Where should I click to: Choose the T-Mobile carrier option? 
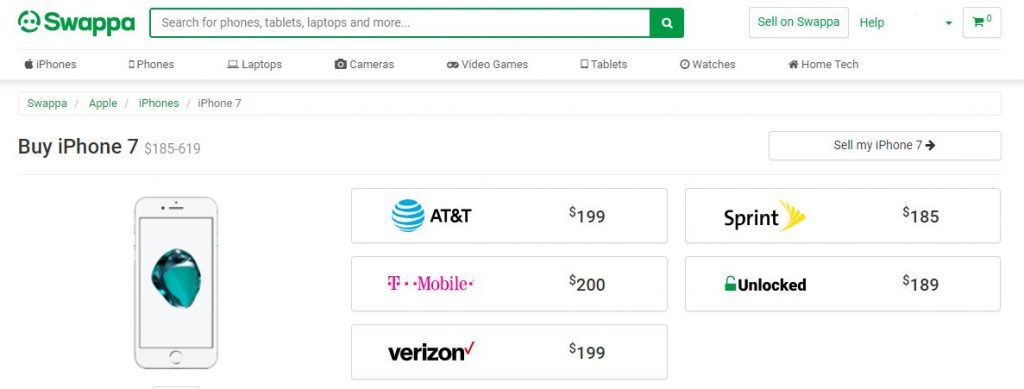[x=509, y=283]
